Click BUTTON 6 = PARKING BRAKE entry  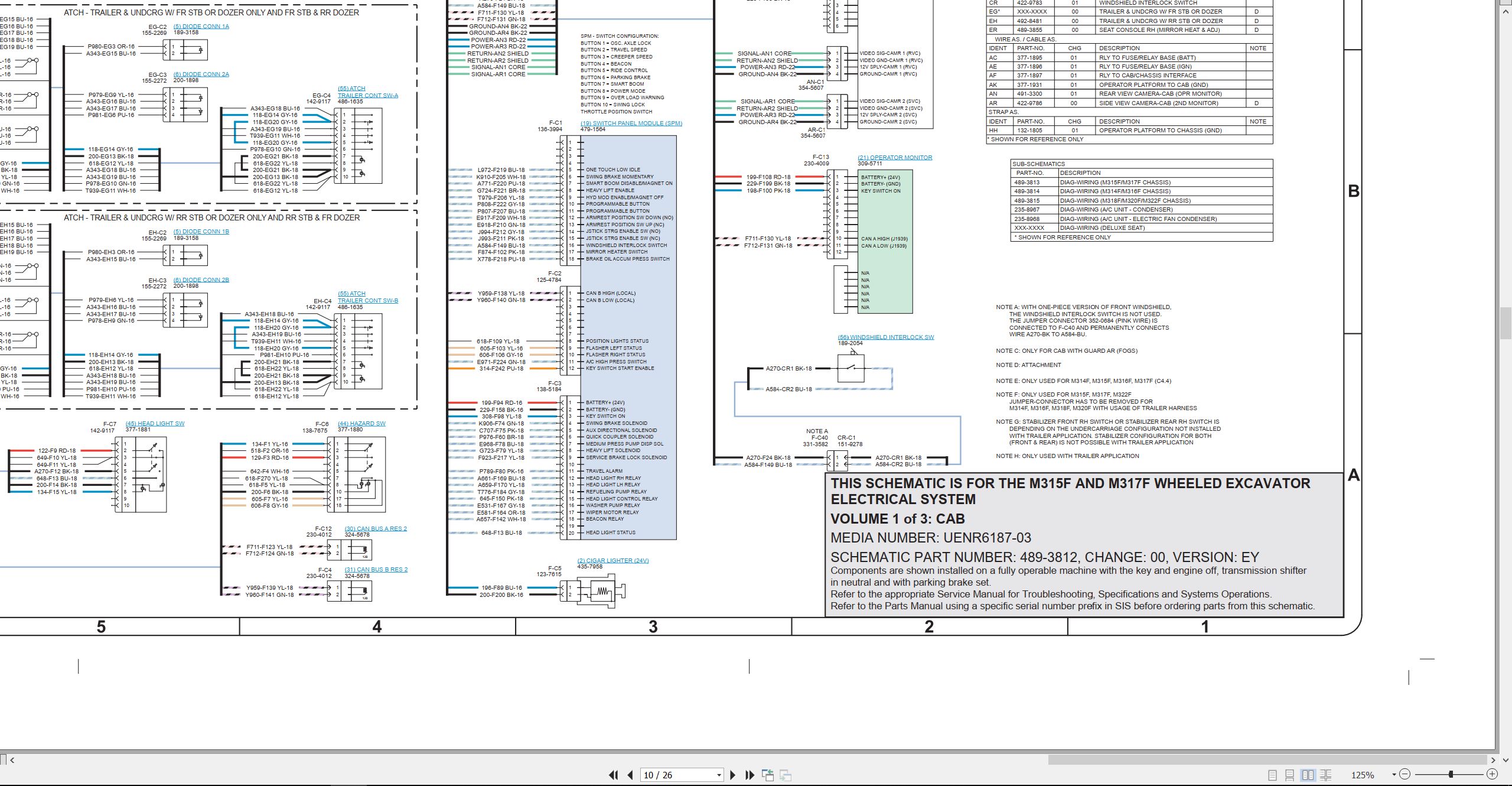point(615,77)
